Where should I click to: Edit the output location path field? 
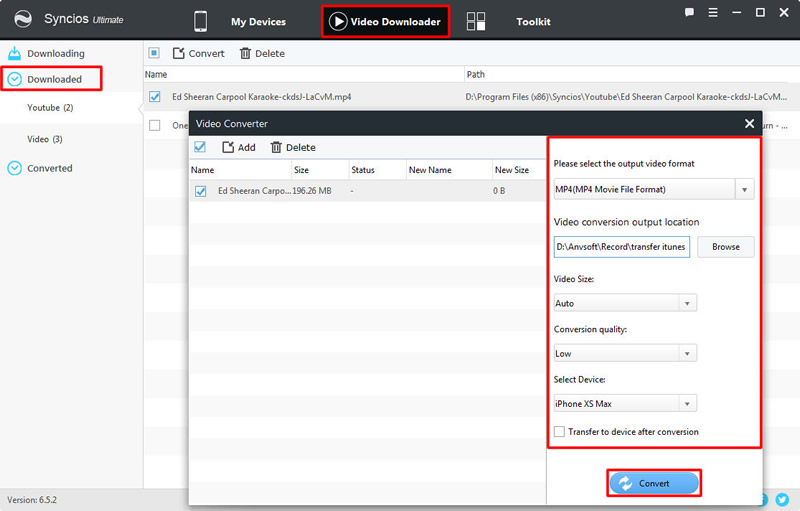621,247
